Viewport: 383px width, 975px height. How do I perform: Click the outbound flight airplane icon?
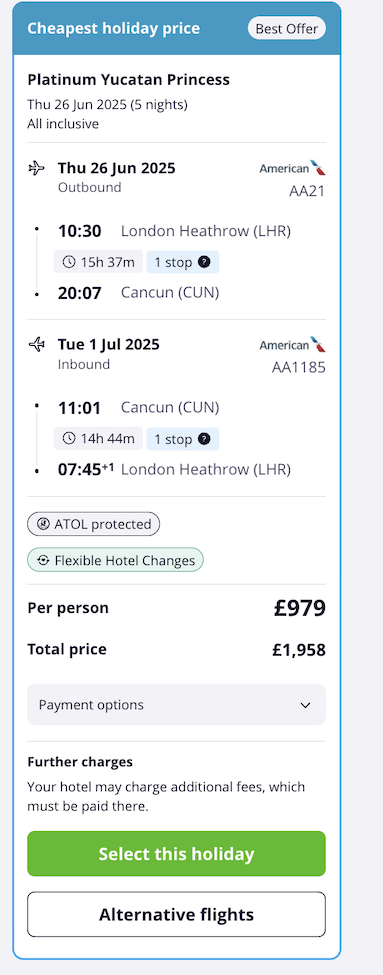coord(37,168)
